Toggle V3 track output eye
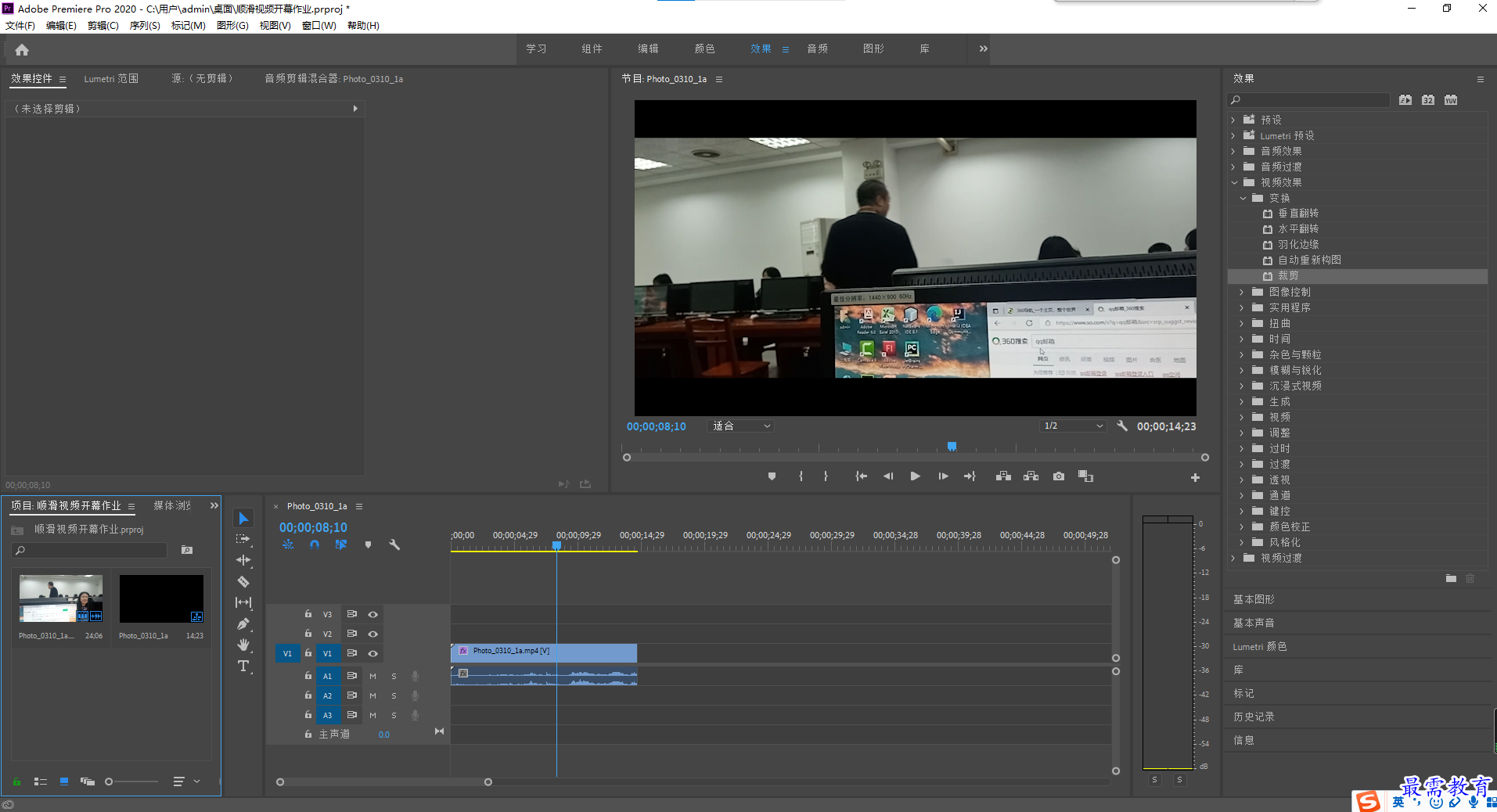This screenshot has height=812, width=1497. pyautogui.click(x=373, y=615)
